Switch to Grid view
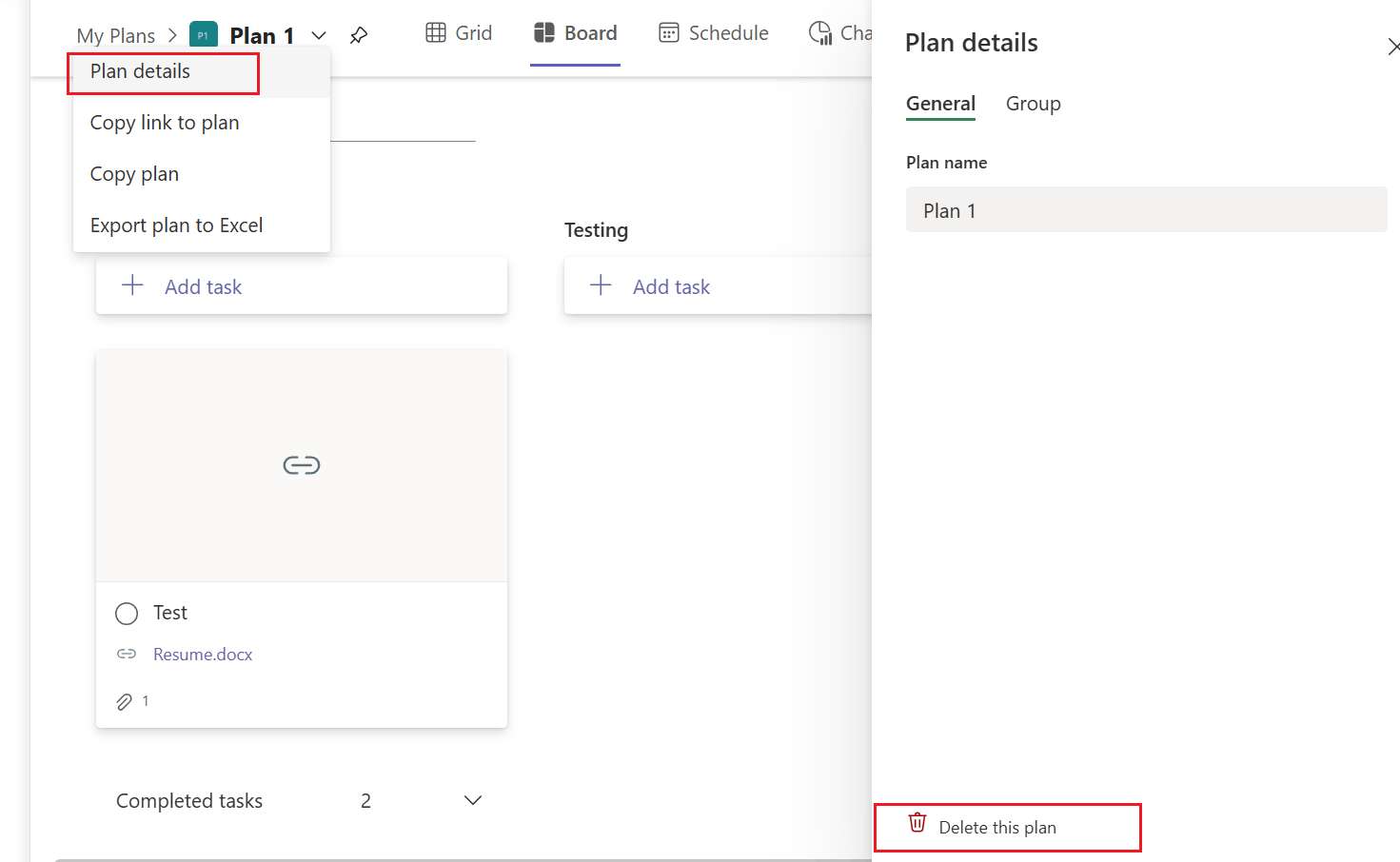Screen dimensions: 1400x862 (458, 32)
